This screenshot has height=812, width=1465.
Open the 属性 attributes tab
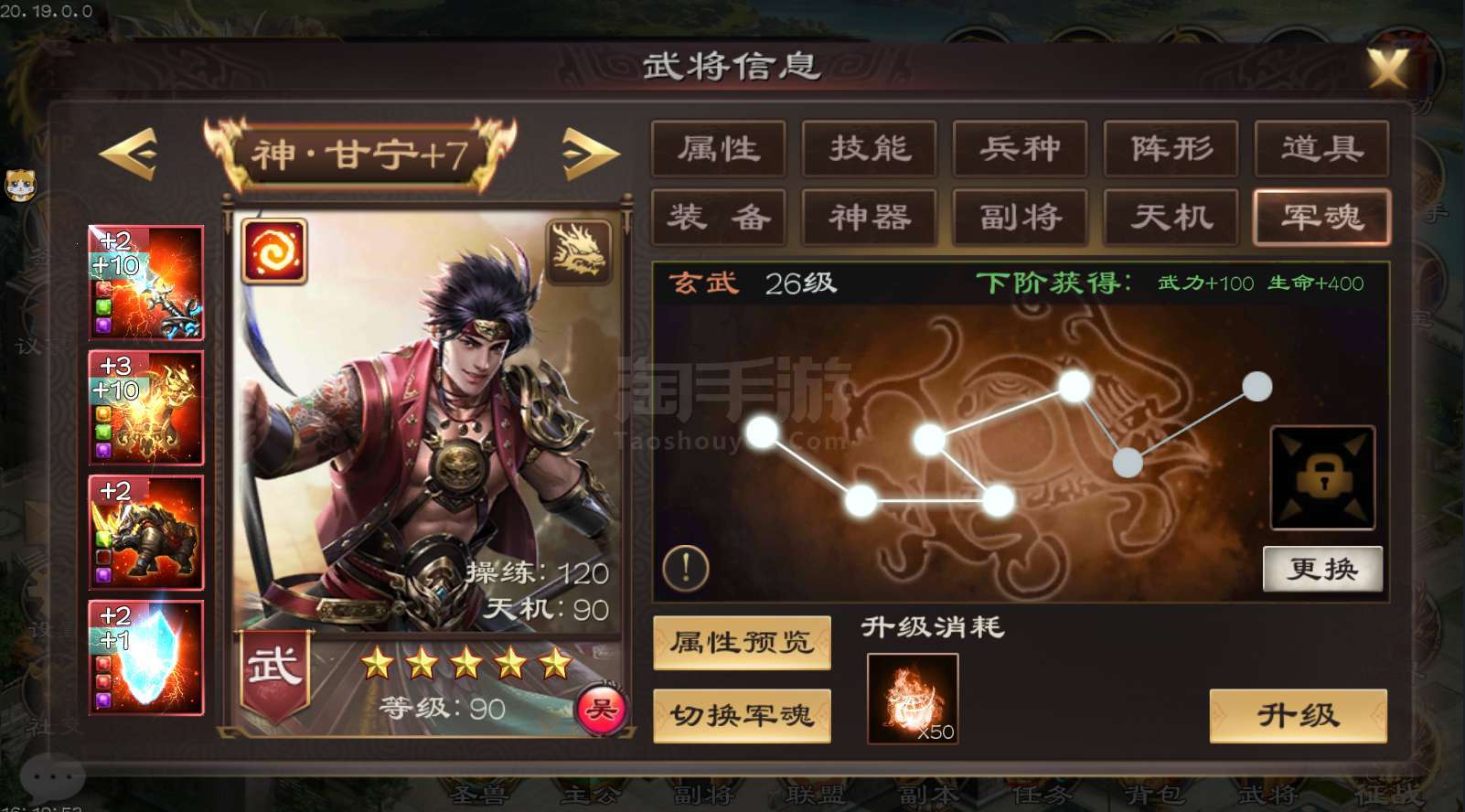[719, 148]
